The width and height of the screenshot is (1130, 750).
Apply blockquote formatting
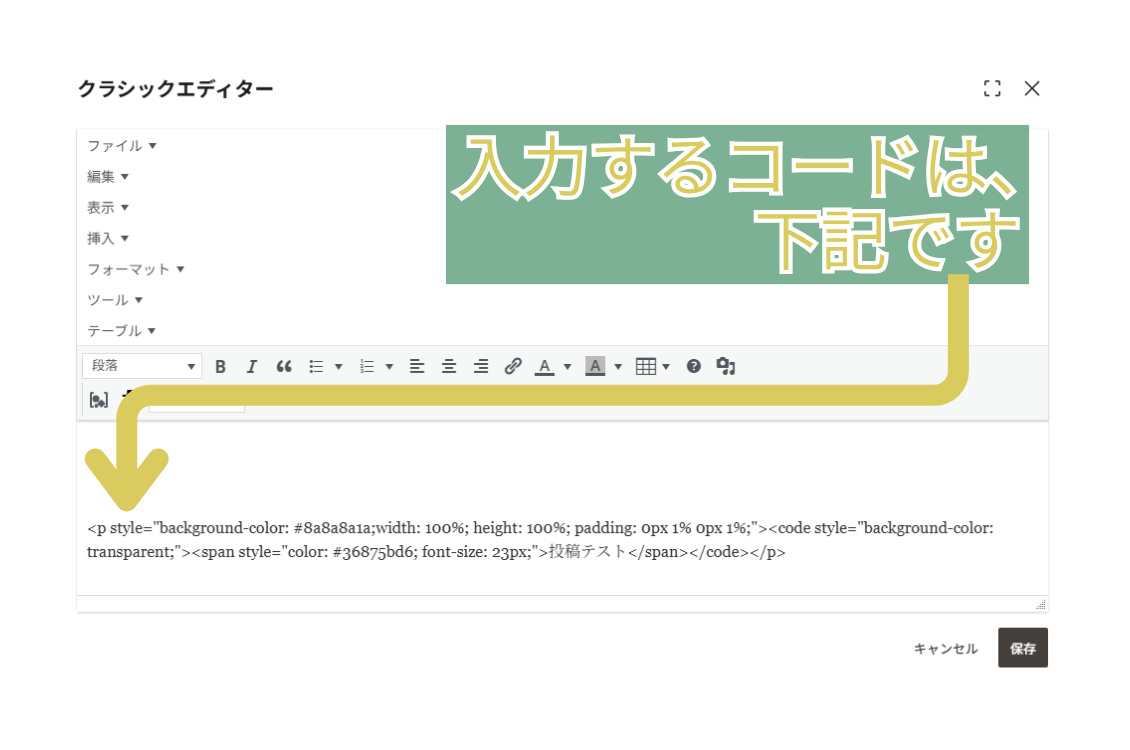coord(284,367)
